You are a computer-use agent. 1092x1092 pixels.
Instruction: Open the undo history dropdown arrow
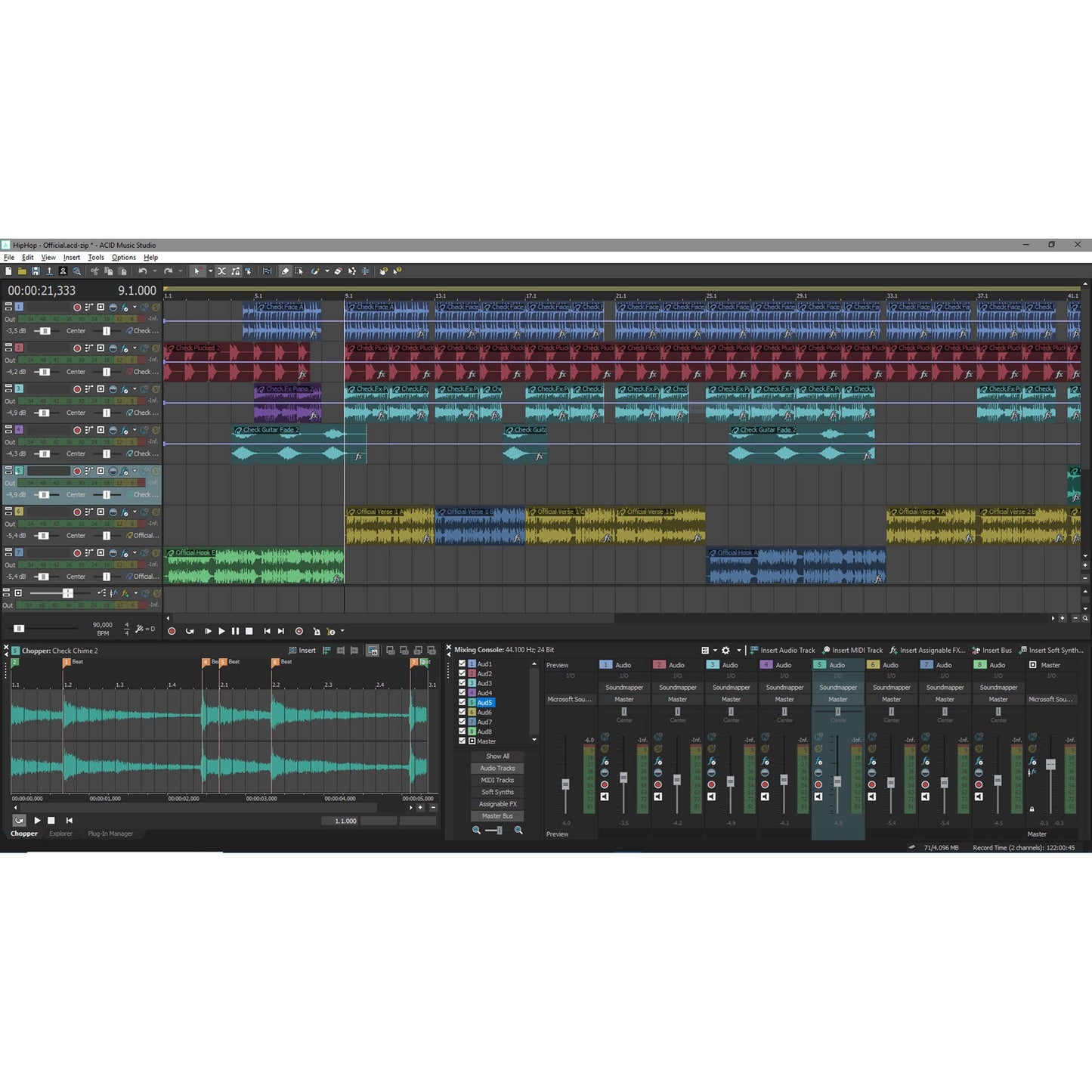pos(155,271)
